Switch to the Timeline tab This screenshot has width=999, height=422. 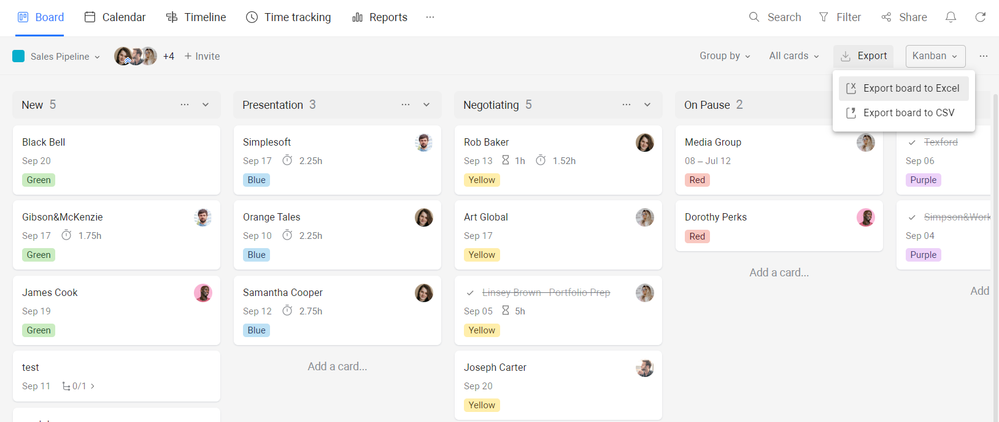[x=196, y=17]
